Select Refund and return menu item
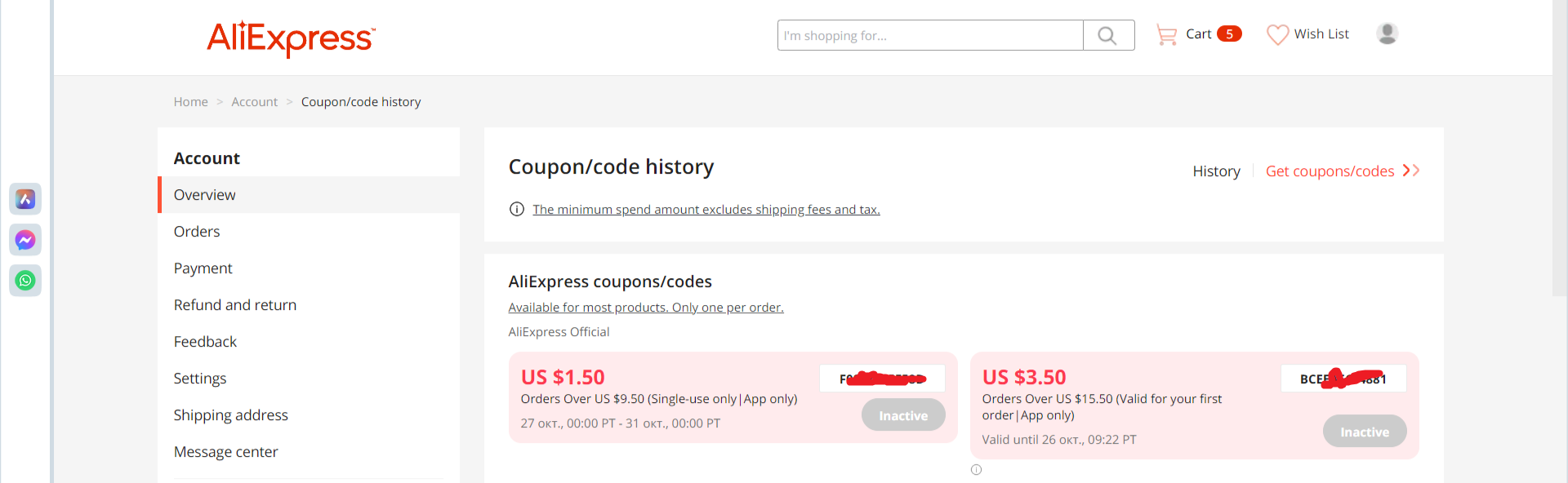1568x483 pixels. point(235,305)
